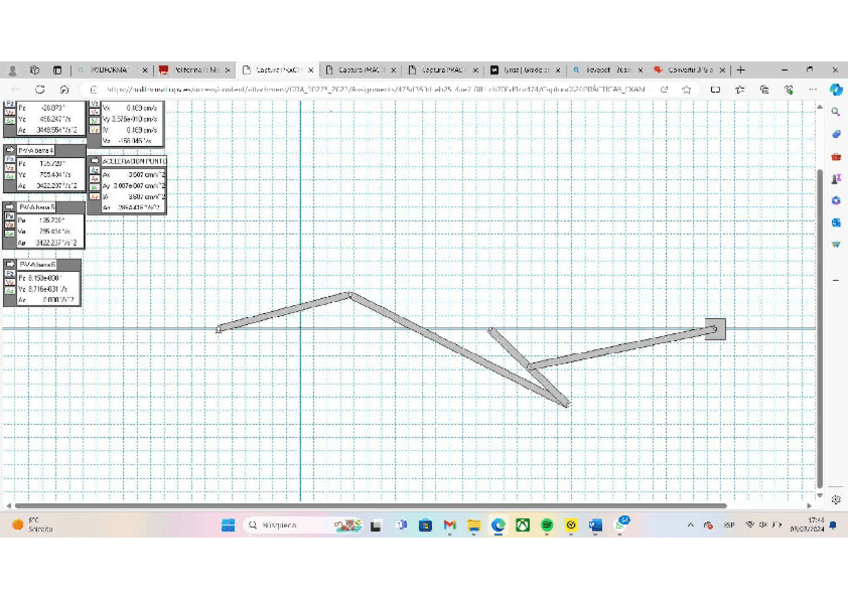The height and width of the screenshot is (599, 848).
Task: Click the ACELERACION PUNTO meter title
Action: point(134,161)
